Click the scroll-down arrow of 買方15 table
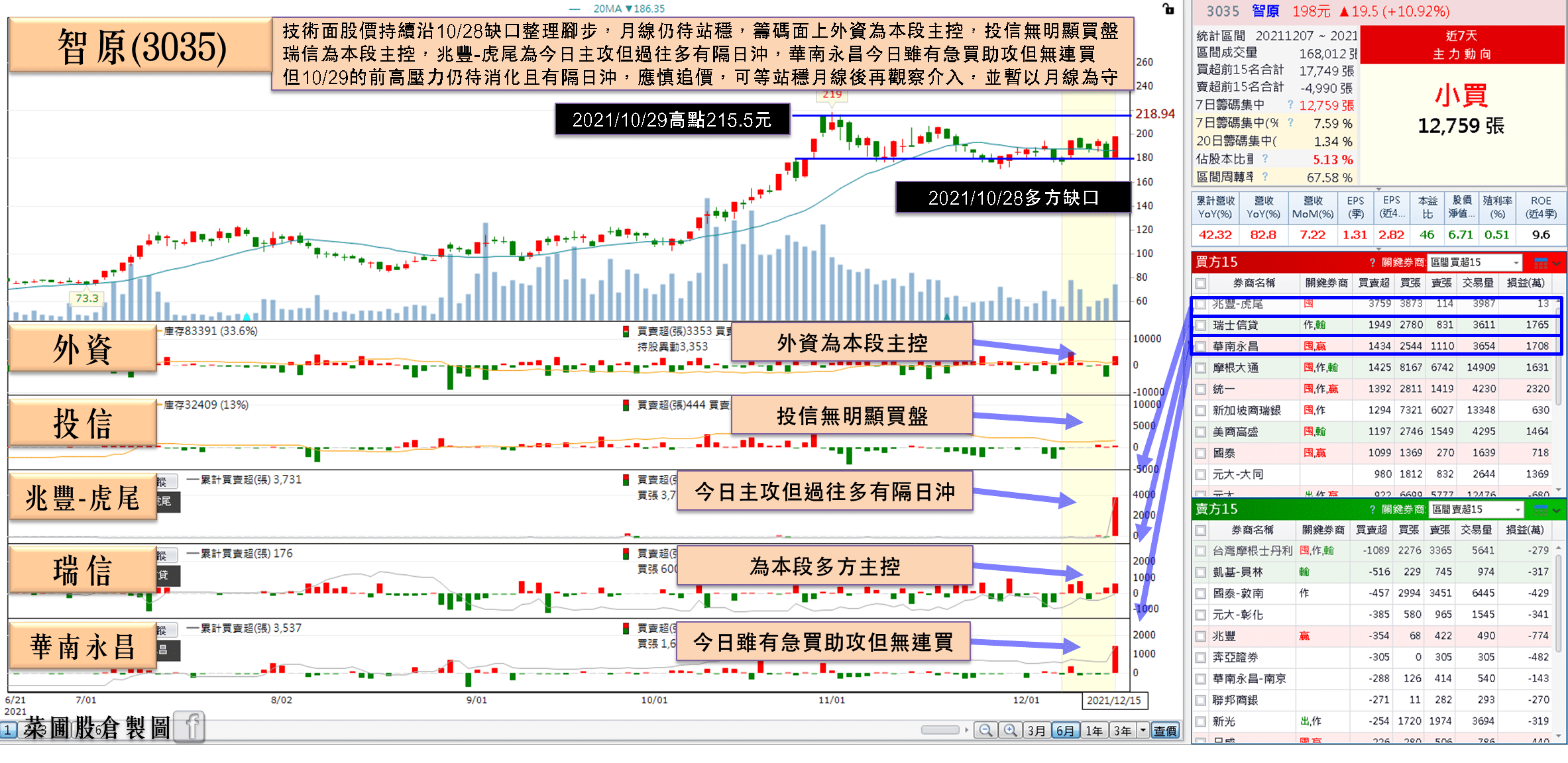The height and width of the screenshot is (763, 1568). [x=1558, y=489]
